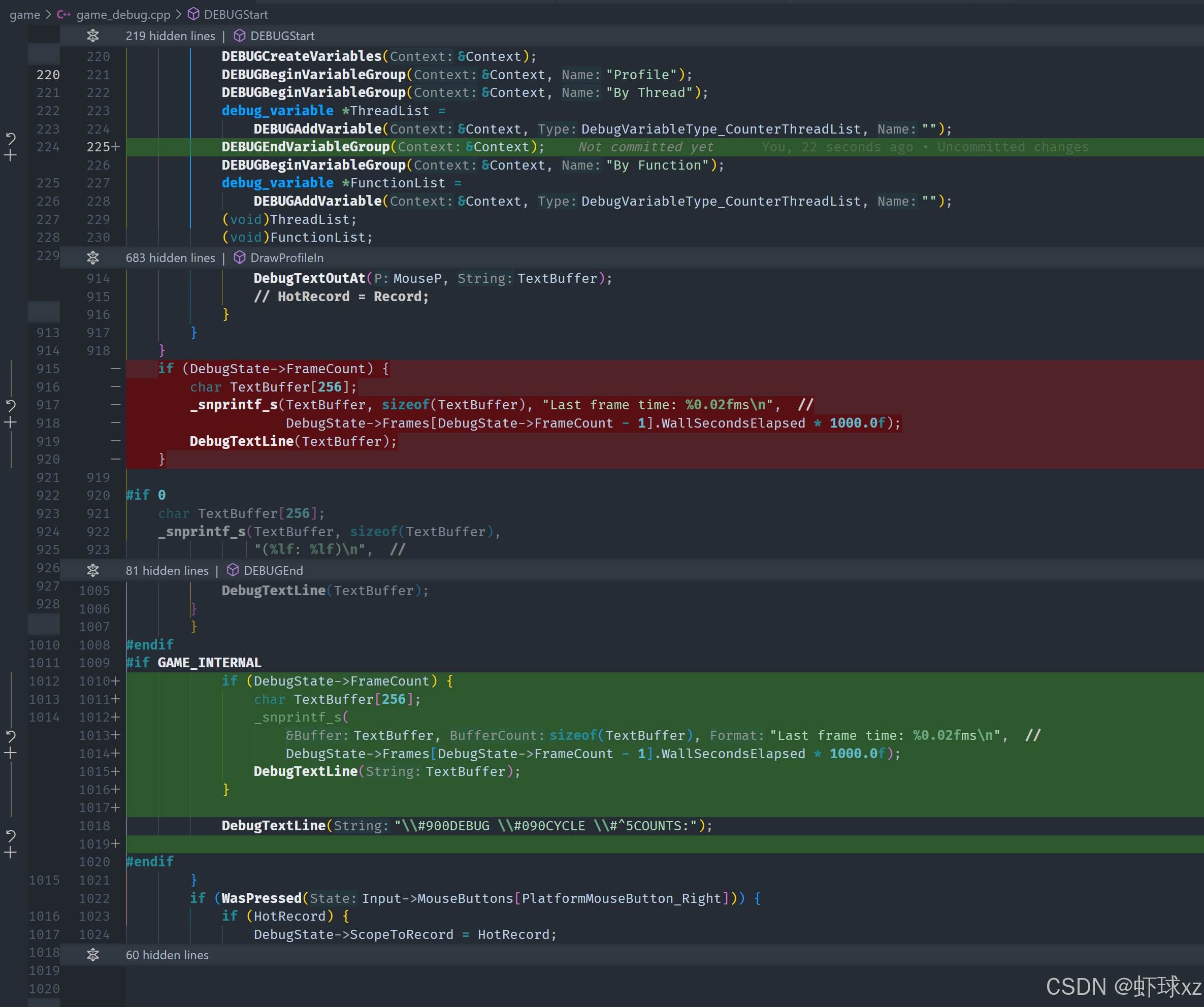Show the 60 hidden lines at bottom

pos(93,955)
